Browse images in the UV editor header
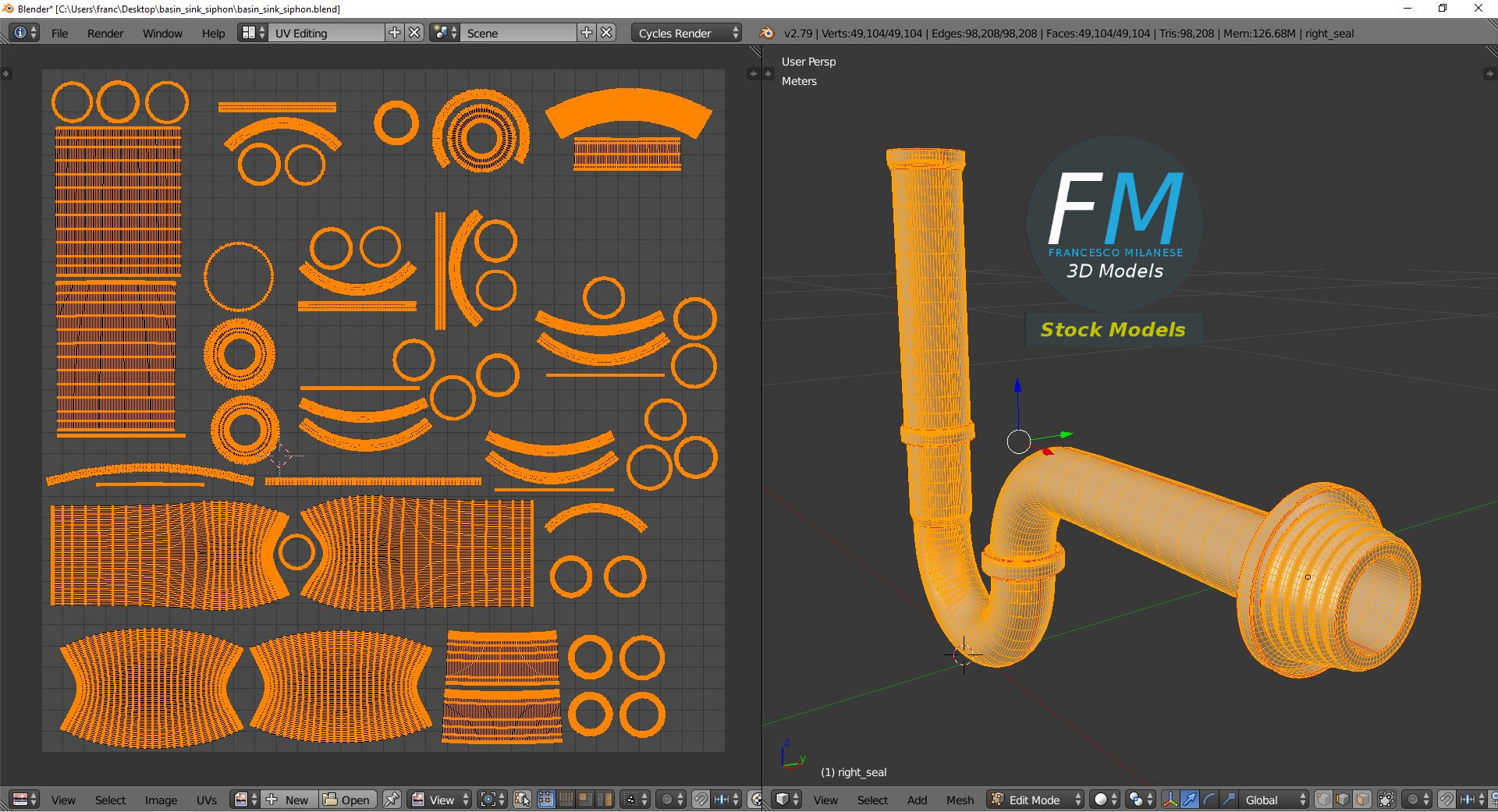Screen dimensions: 1498x812 click(x=245, y=800)
